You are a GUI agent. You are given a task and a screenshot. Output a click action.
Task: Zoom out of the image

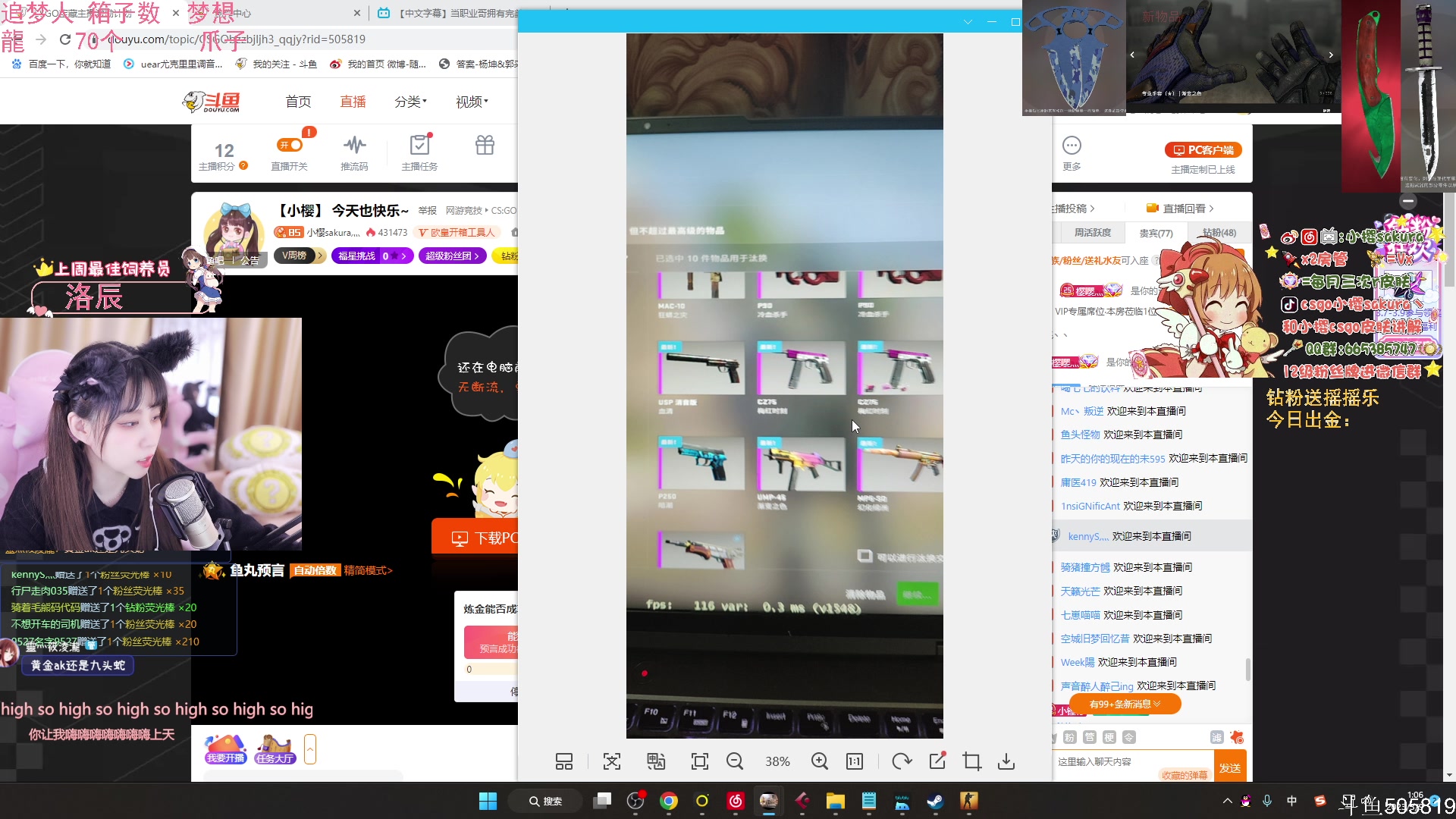coord(735,761)
